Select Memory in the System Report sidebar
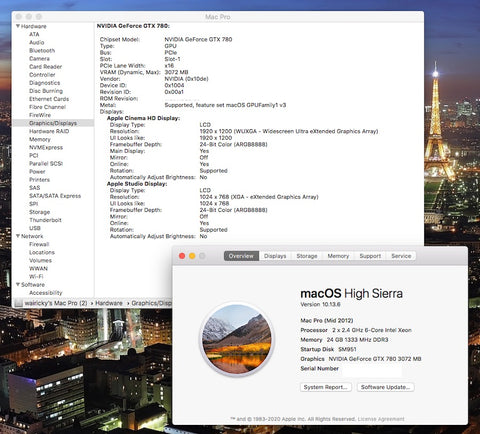This screenshot has width=480, height=434. pos(40,139)
